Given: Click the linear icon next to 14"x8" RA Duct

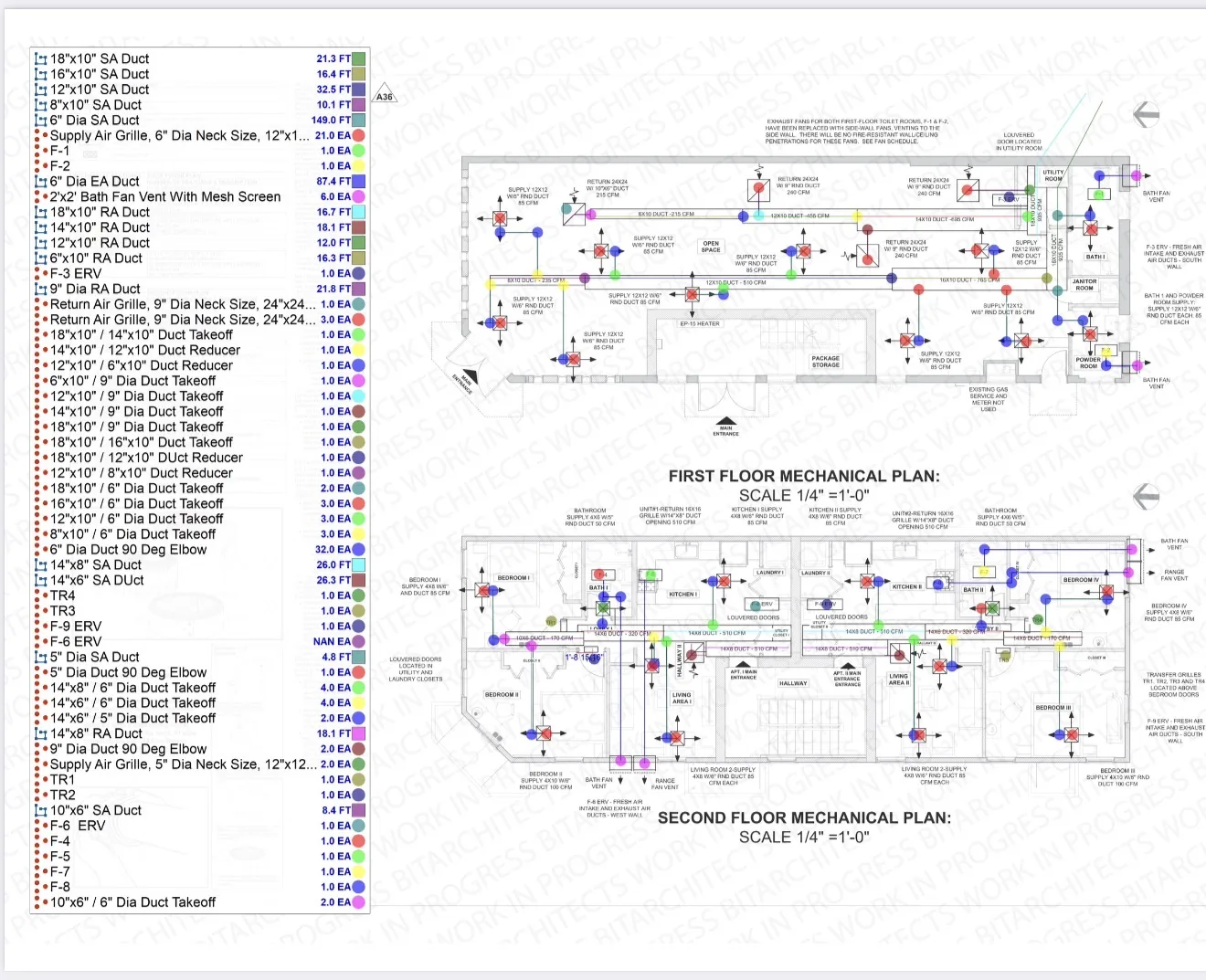Looking at the screenshot, I should [40, 733].
